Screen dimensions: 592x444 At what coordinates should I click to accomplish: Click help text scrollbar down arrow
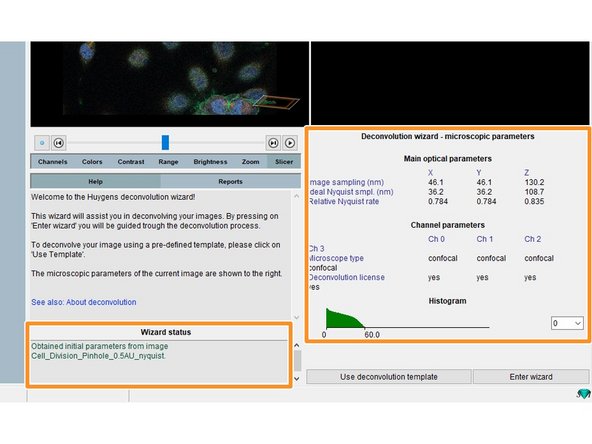pyautogui.click(x=296, y=318)
